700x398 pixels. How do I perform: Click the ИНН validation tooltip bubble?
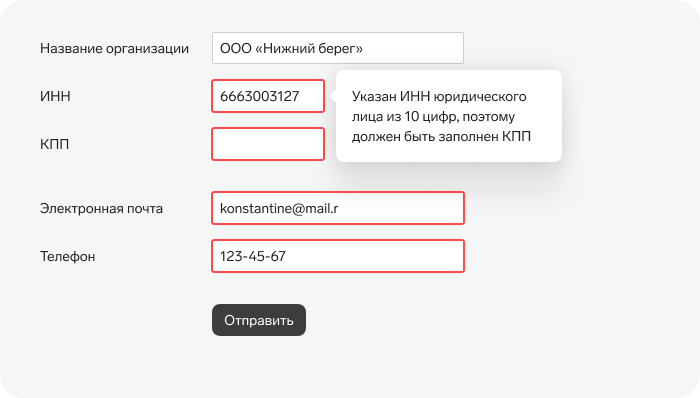coord(449,116)
